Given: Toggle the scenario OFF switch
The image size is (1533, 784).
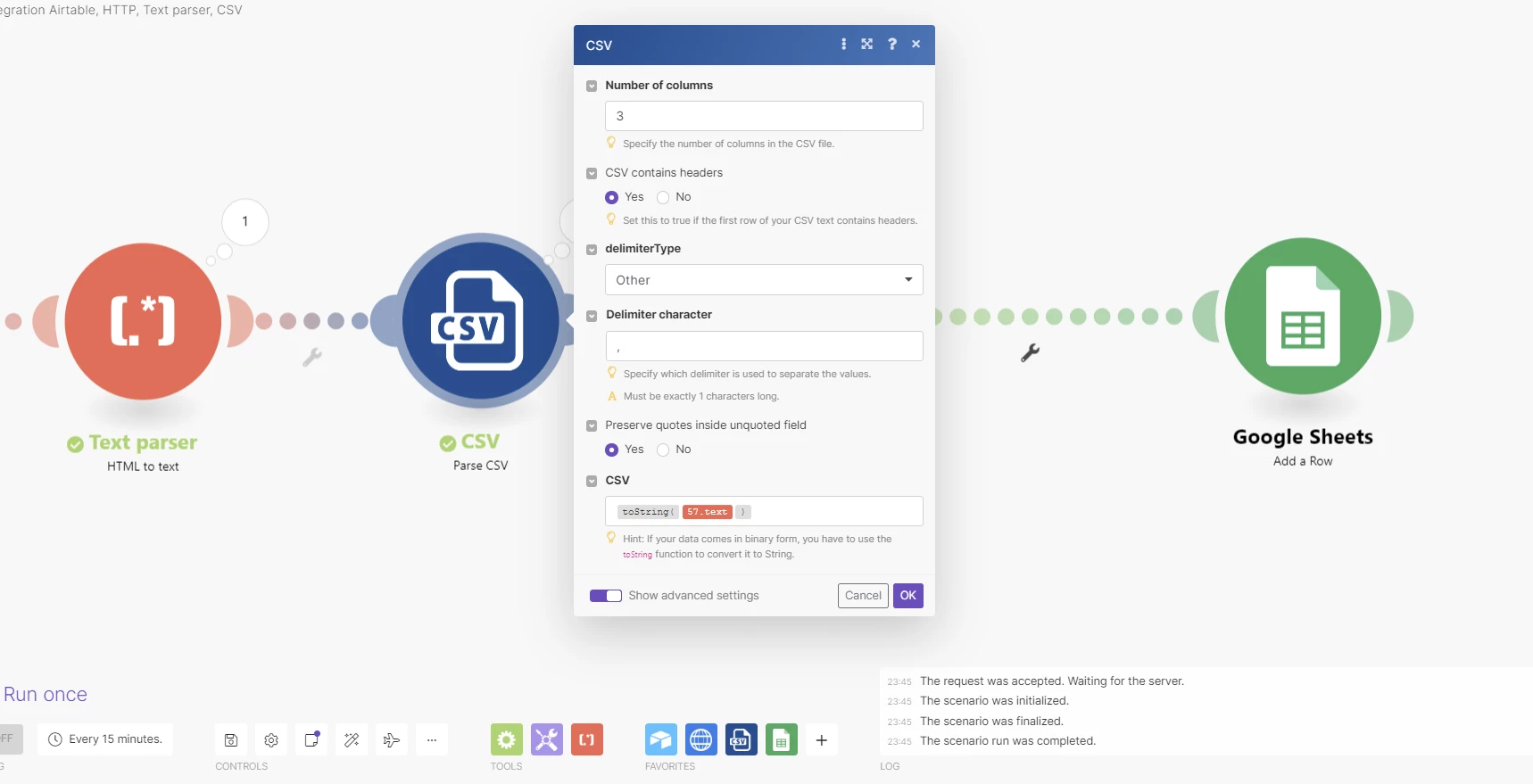Looking at the screenshot, I should pos(9,739).
